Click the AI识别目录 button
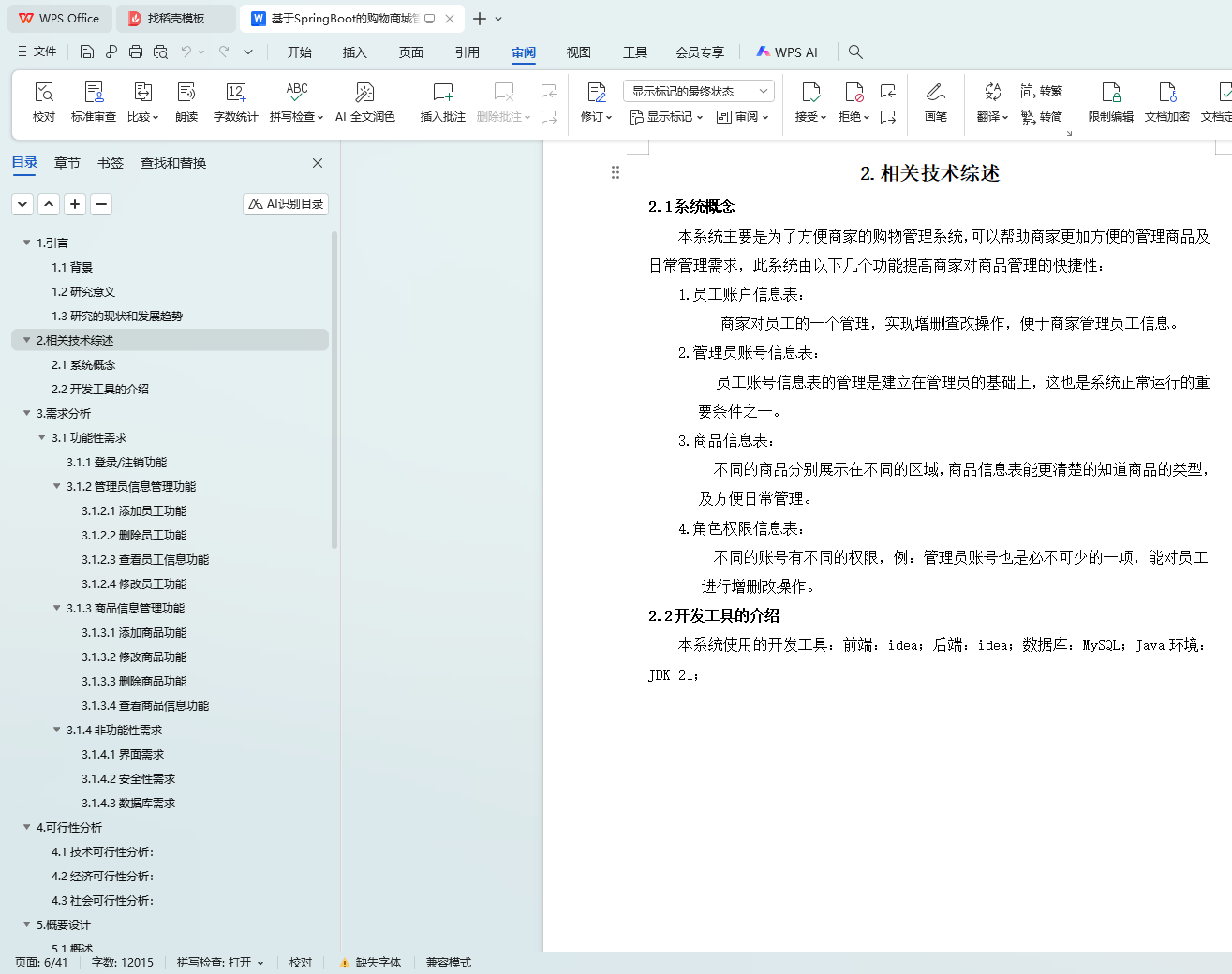Viewport: 1232px width, 974px height. (286, 204)
